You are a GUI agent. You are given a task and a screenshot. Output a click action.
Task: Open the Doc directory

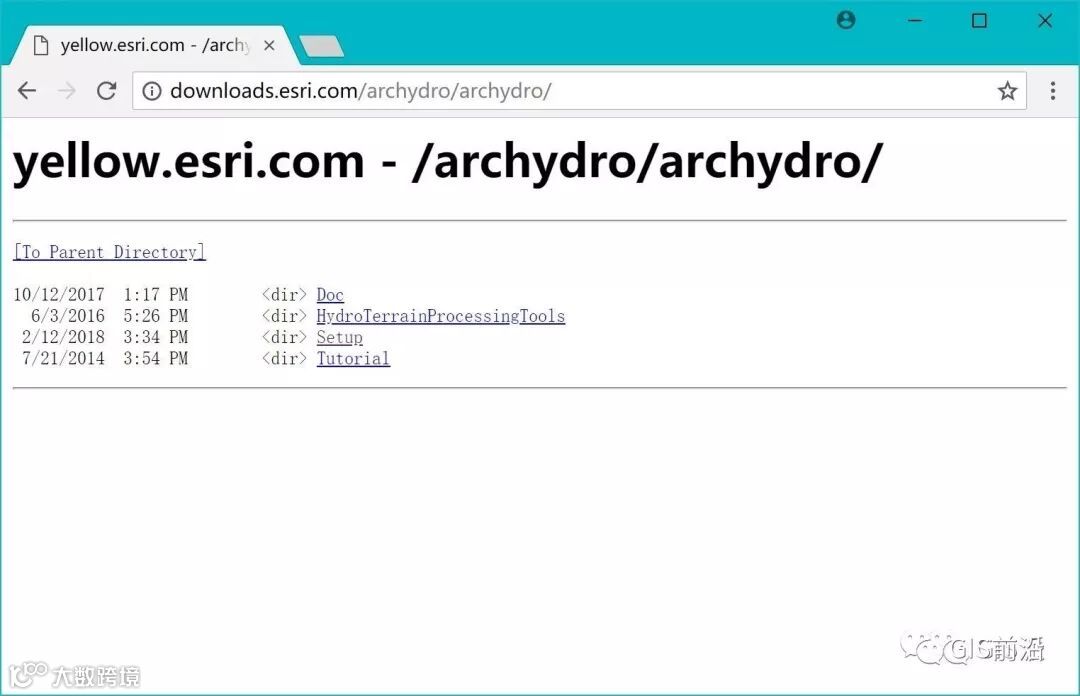pyautogui.click(x=330, y=294)
